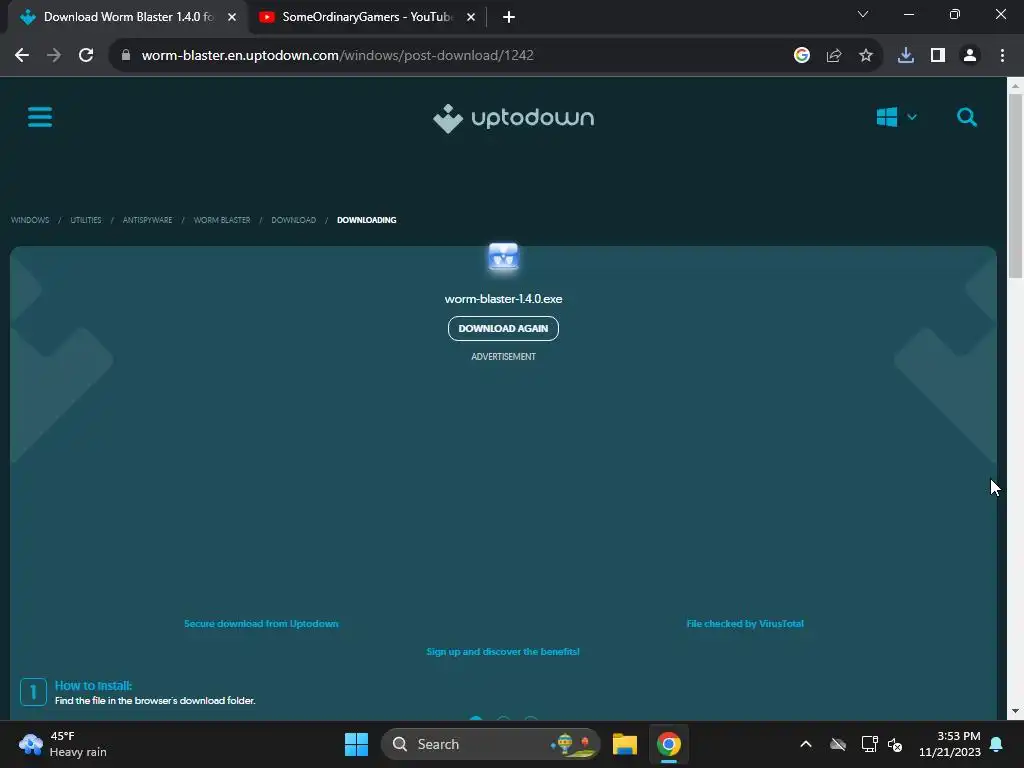The image size is (1024, 768).
Task: Click the page vertical scrollbar thumb
Action: pyautogui.click(x=1016, y=185)
